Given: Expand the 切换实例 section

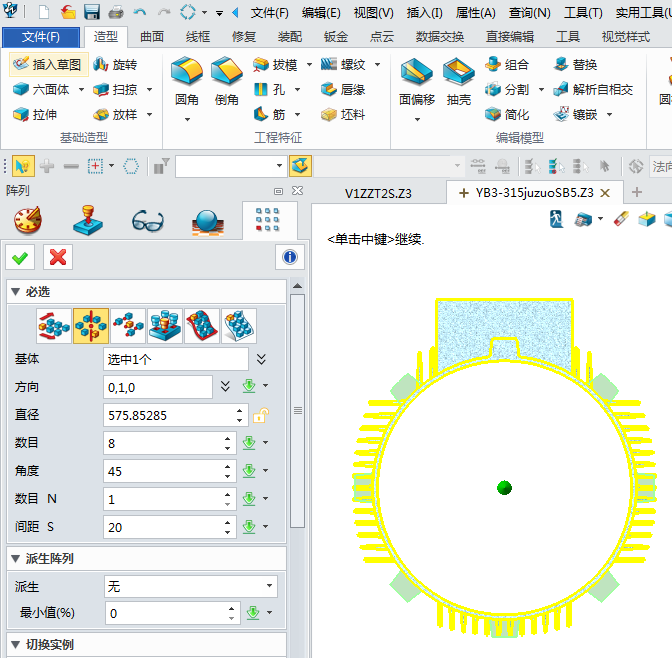Looking at the screenshot, I should pos(15,644).
